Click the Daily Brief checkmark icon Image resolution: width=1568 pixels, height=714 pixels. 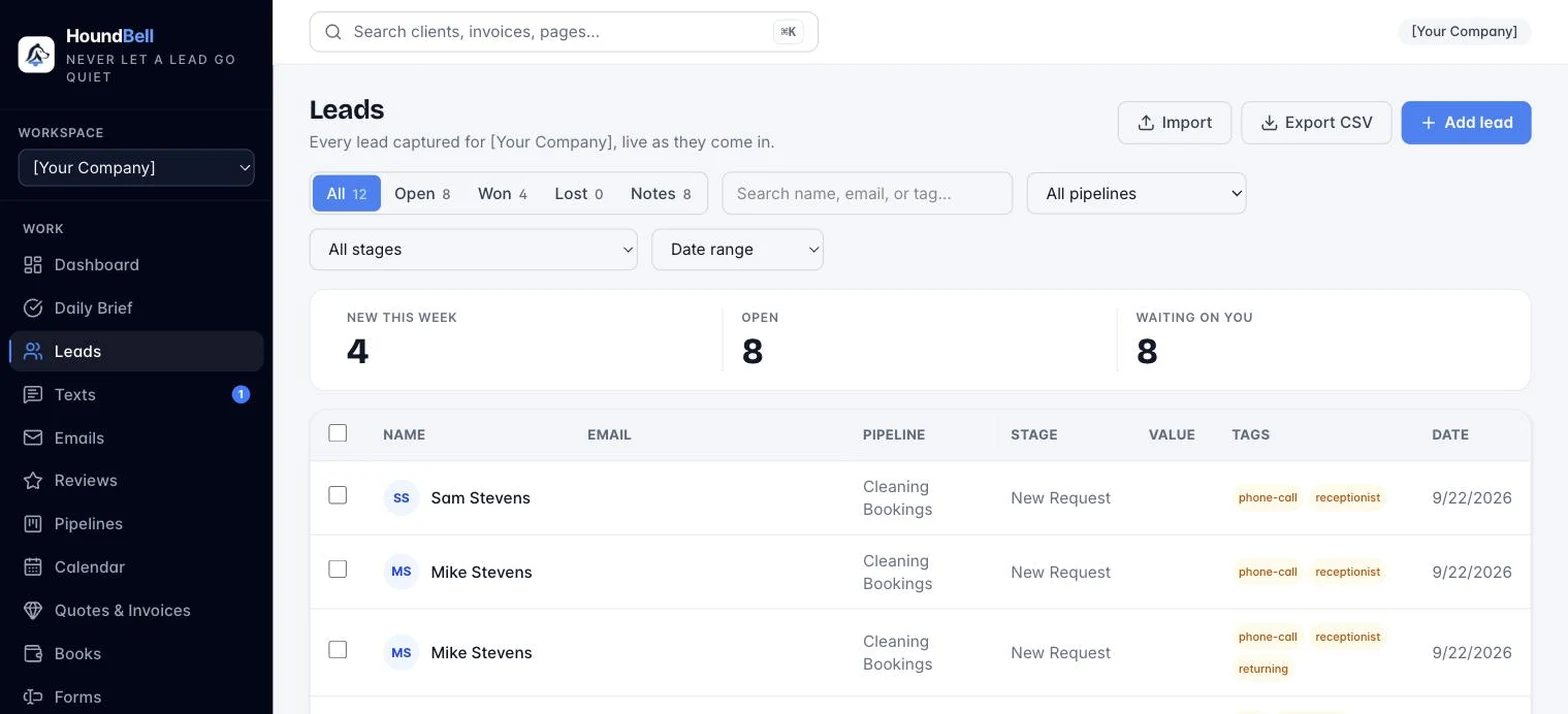coord(33,308)
